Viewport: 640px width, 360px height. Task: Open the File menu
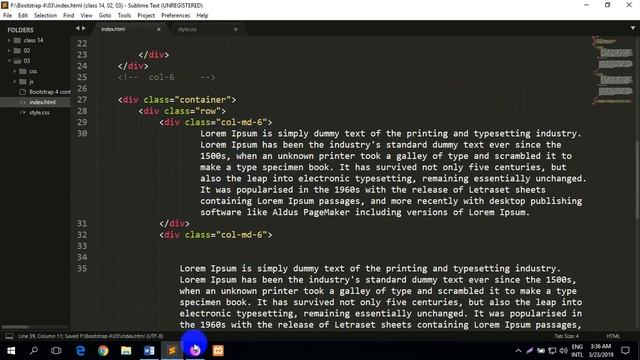(x=7, y=16)
